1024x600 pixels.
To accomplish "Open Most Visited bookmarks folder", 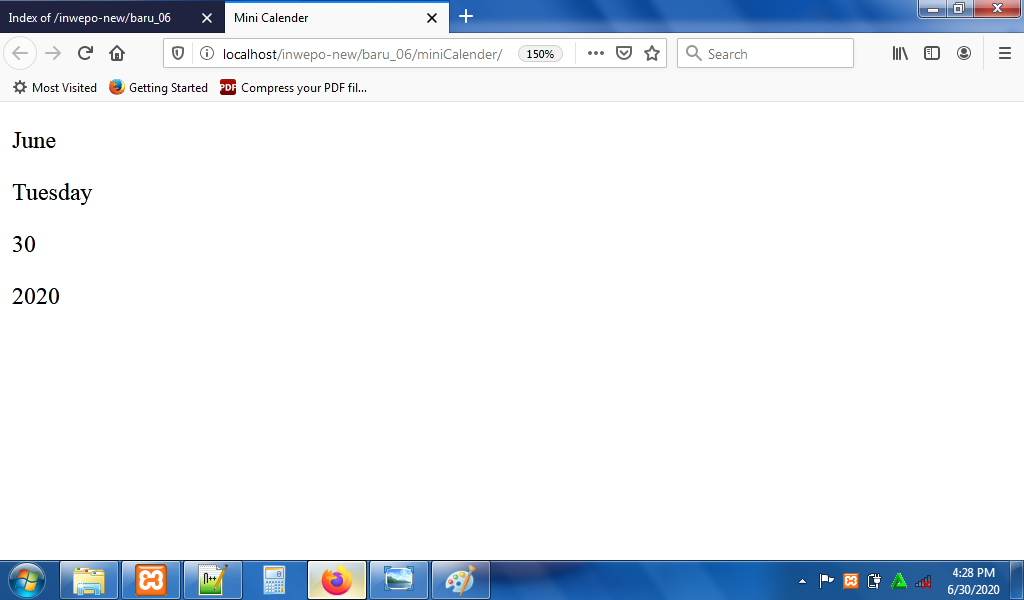I will tap(55, 88).
